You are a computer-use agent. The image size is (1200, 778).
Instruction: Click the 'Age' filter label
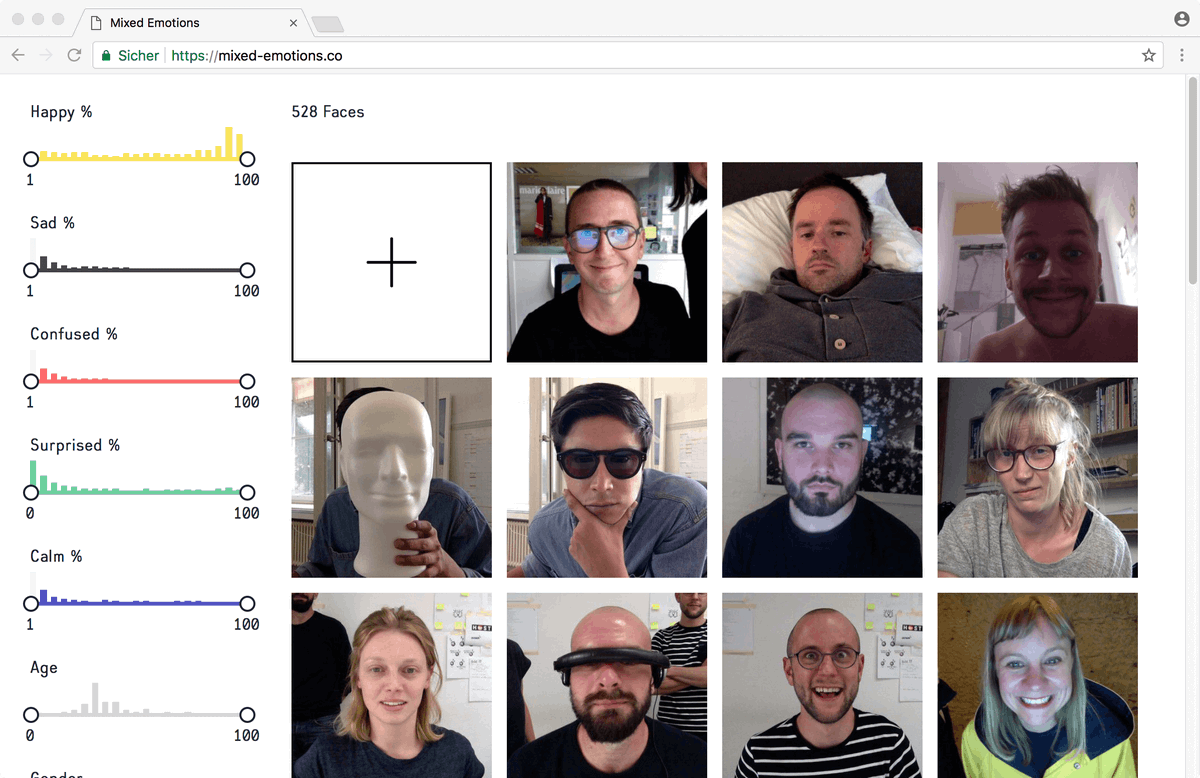(44, 668)
